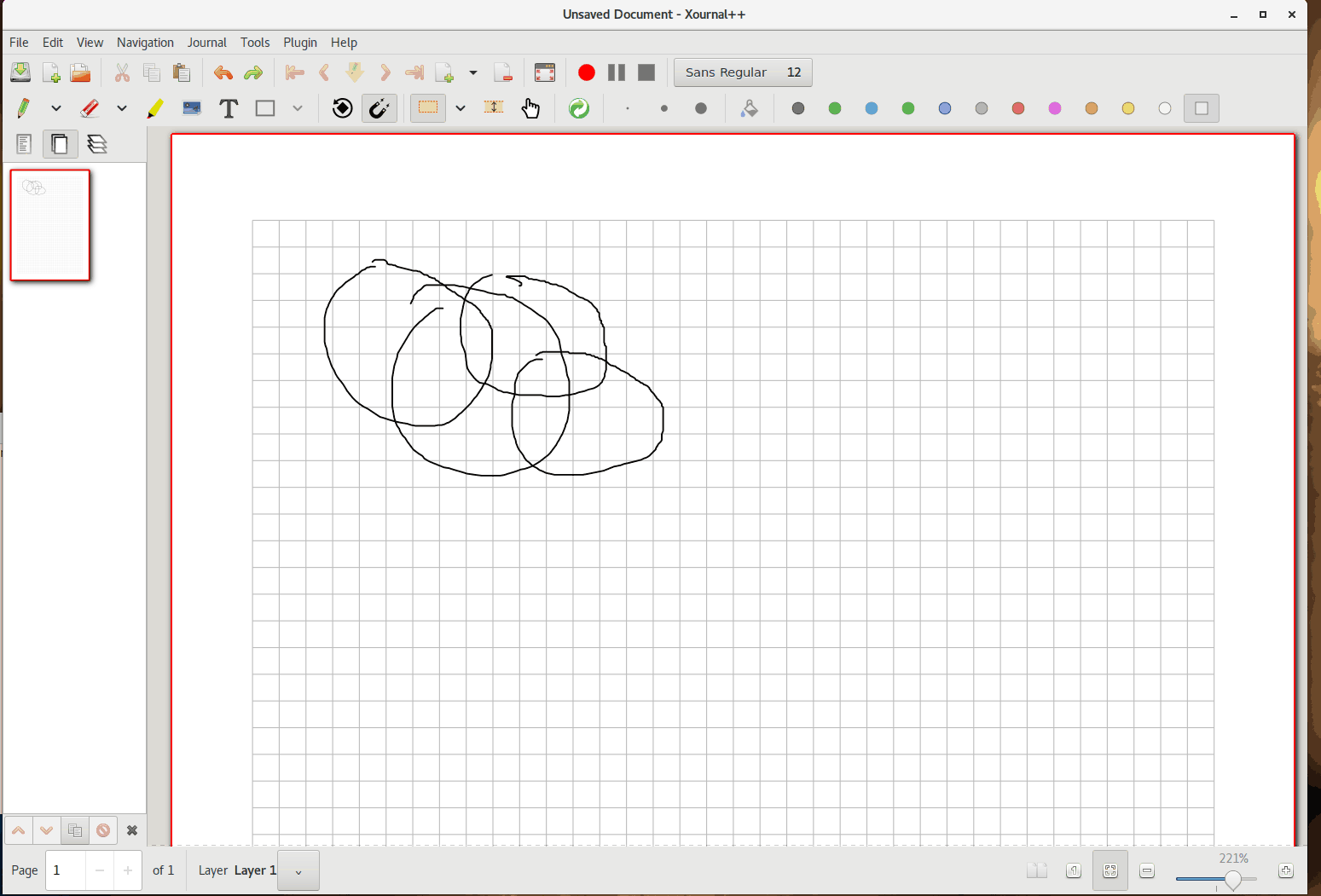Expand the eraser options dropdown

pyautogui.click(x=122, y=108)
